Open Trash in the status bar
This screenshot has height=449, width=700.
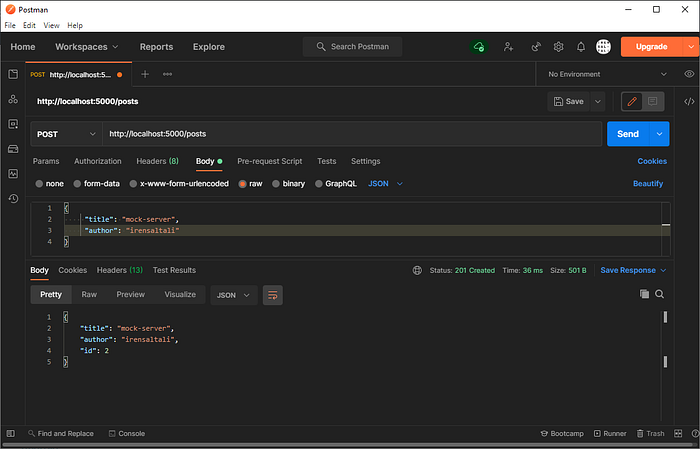coord(650,433)
